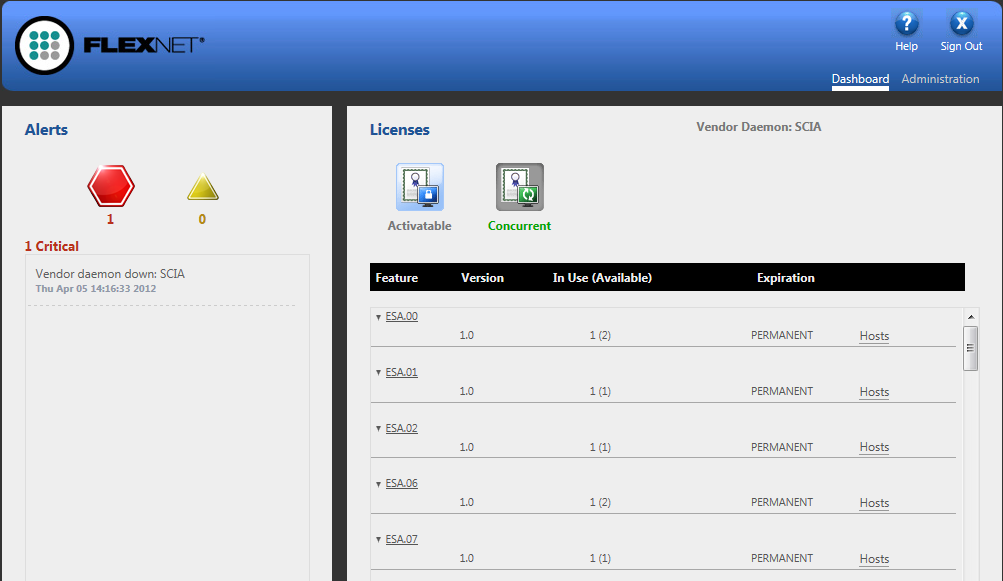
Task: Click the Alerts panel heading
Action: coord(46,129)
